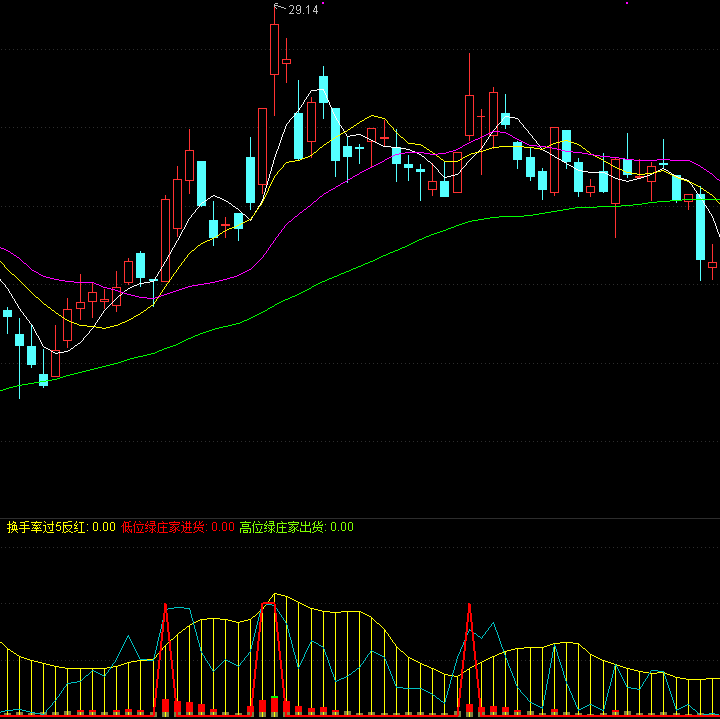Select the 高位绿庄家出货 indicator label
Image resolution: width=720 pixels, height=719 pixels.
pyautogui.click(x=297, y=527)
